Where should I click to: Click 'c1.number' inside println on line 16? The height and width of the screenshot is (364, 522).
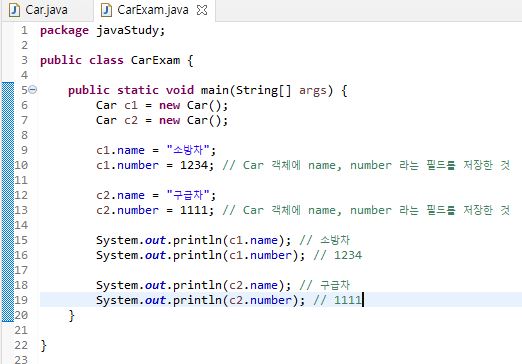coord(261,255)
